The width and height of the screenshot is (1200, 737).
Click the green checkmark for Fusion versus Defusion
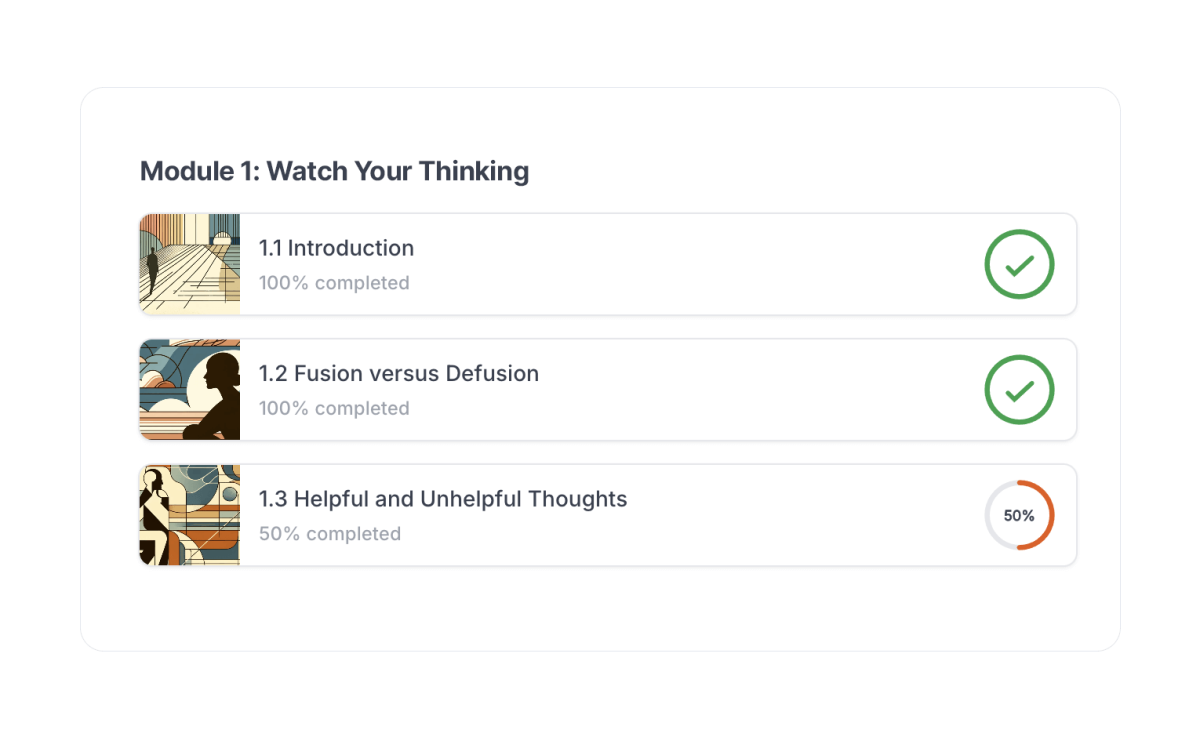[1019, 390]
